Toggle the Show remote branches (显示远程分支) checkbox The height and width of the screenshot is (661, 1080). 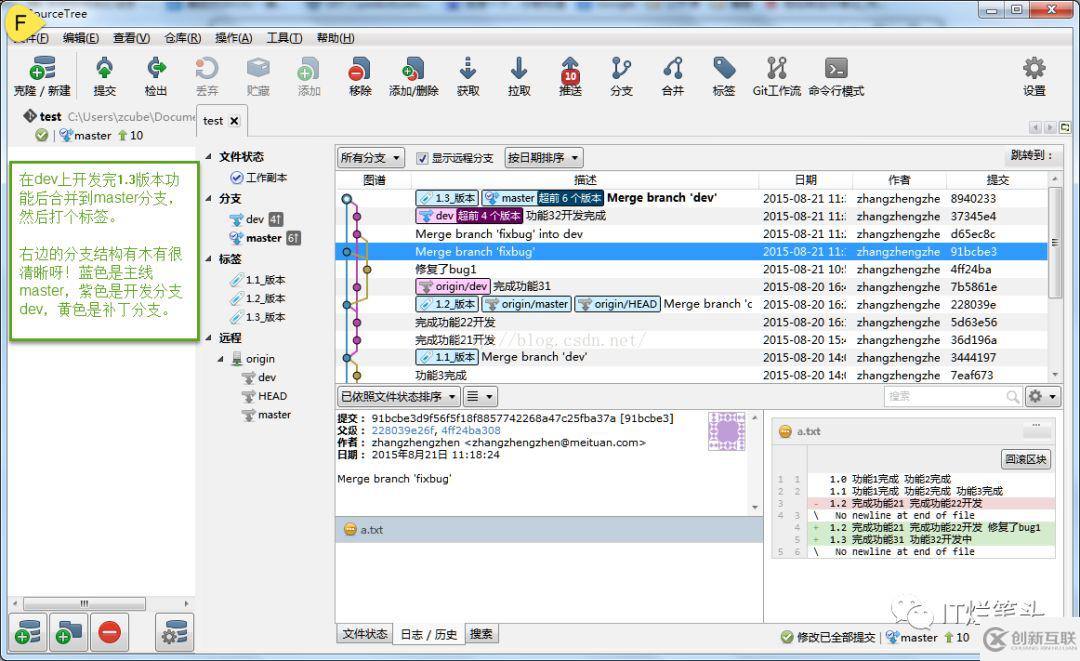tap(422, 158)
